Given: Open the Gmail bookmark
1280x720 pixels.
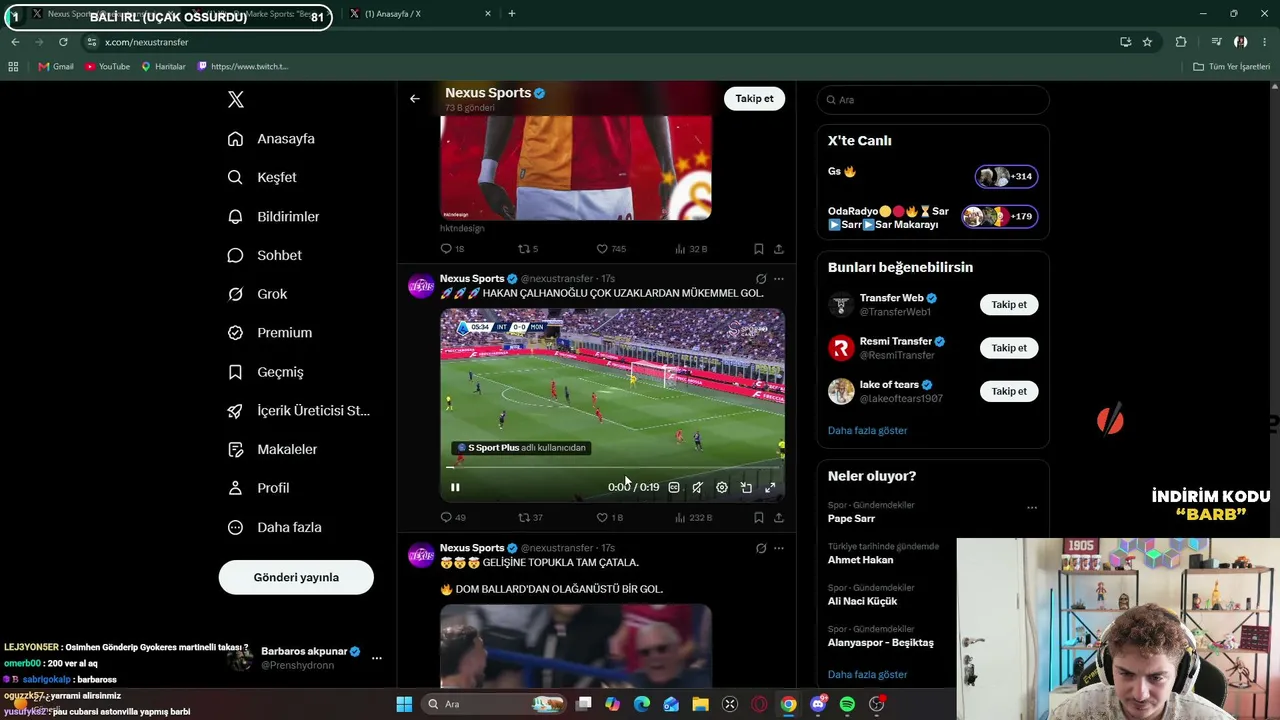Looking at the screenshot, I should [56, 67].
